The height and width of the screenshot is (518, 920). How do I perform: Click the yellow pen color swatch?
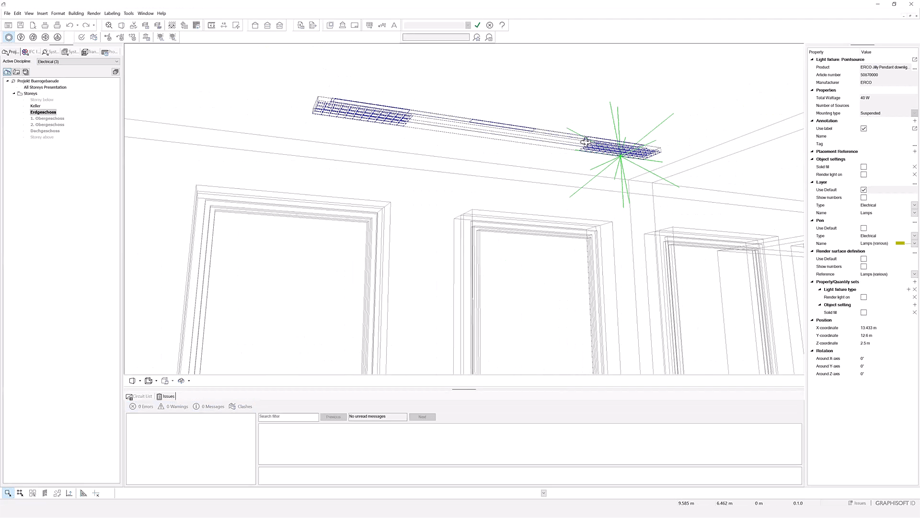[x=900, y=243]
